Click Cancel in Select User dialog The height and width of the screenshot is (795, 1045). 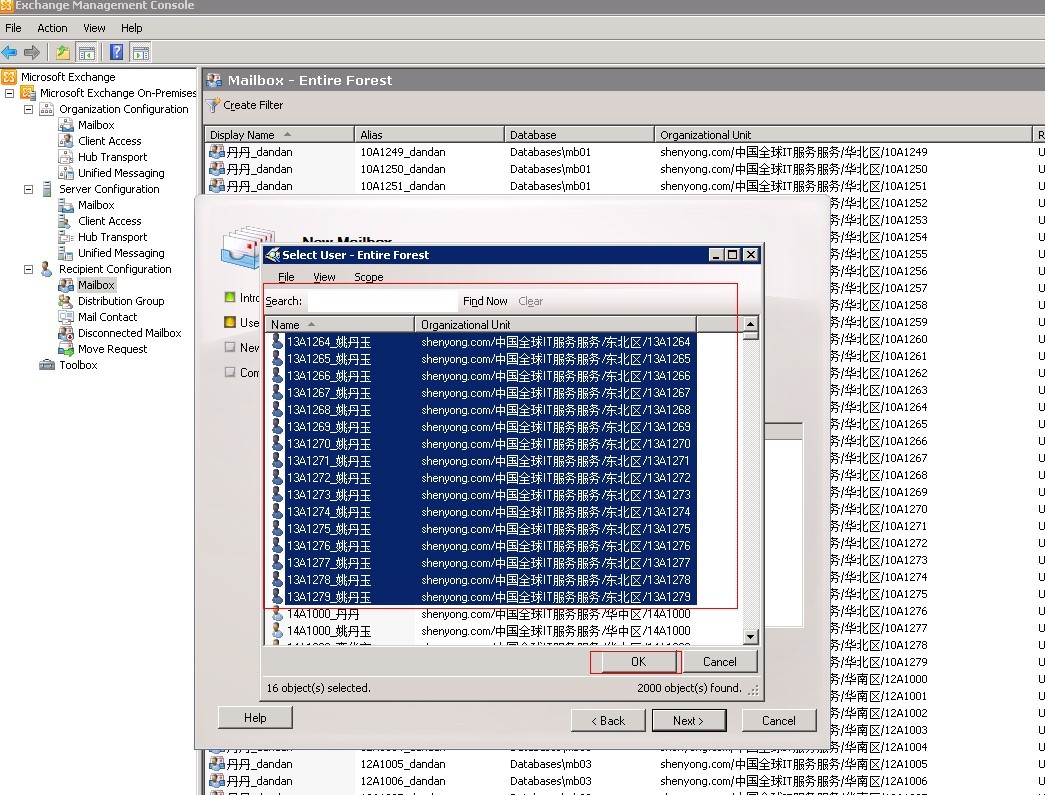(x=720, y=662)
